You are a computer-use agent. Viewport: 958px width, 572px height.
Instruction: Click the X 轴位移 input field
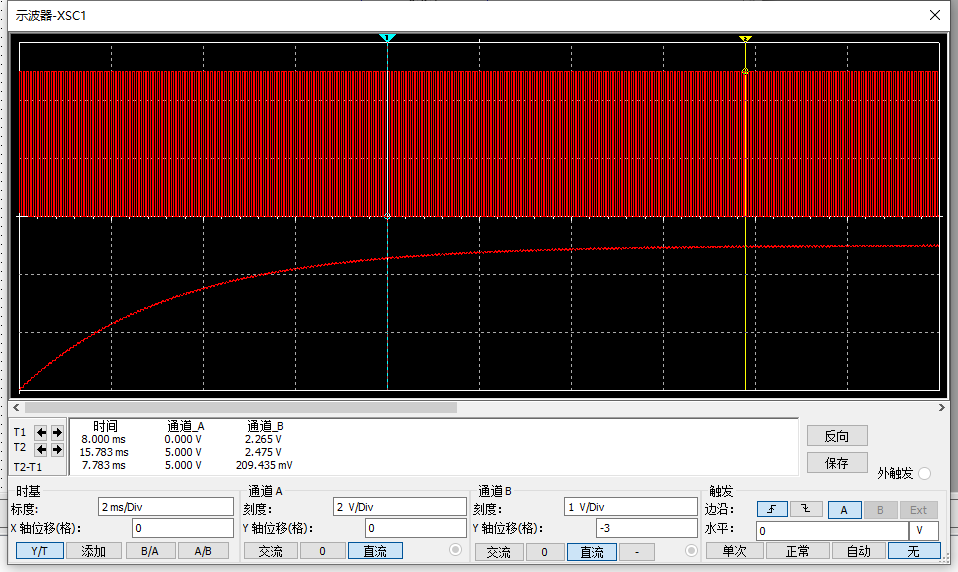click(x=183, y=528)
